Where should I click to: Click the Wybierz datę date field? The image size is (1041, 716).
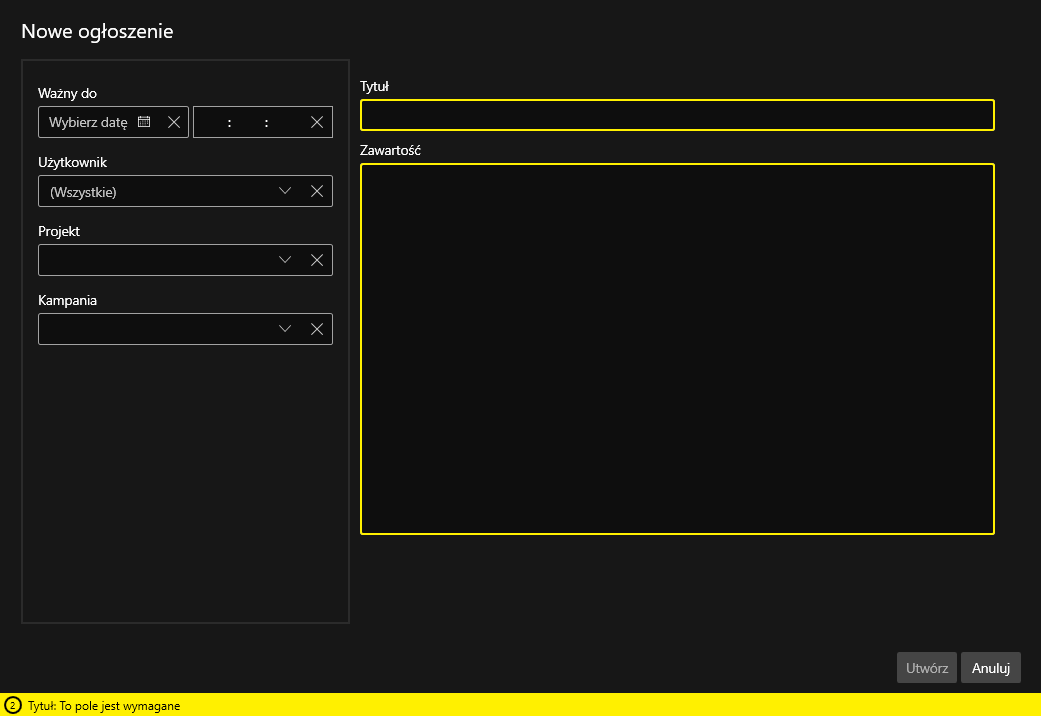[x=88, y=123]
